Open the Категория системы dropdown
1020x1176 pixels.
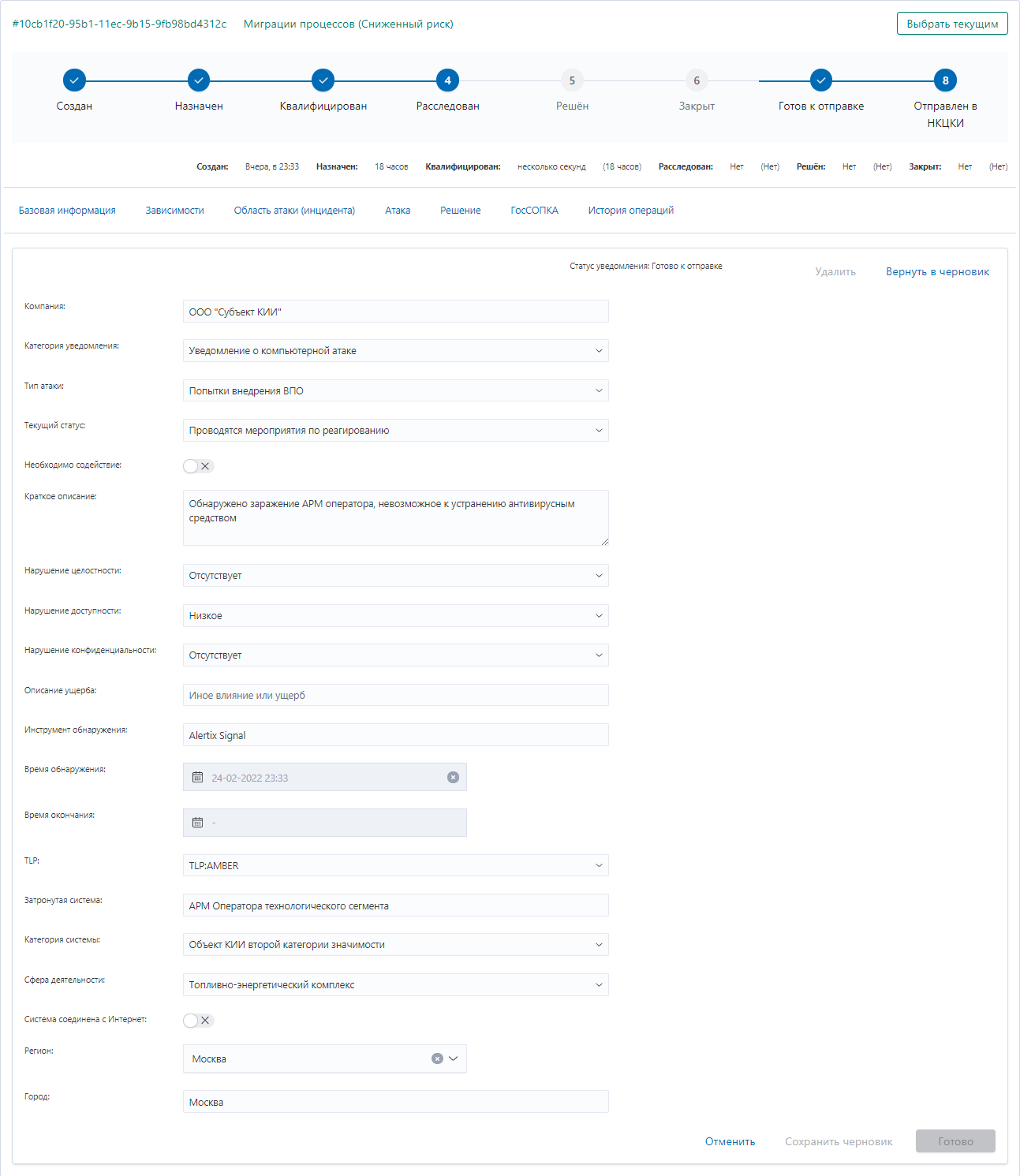(598, 944)
